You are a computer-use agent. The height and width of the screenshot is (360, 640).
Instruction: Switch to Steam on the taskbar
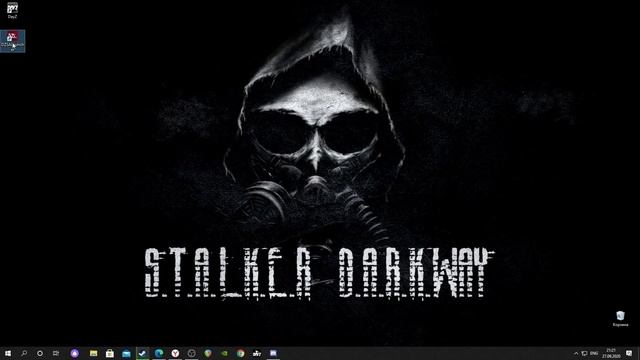[142, 353]
